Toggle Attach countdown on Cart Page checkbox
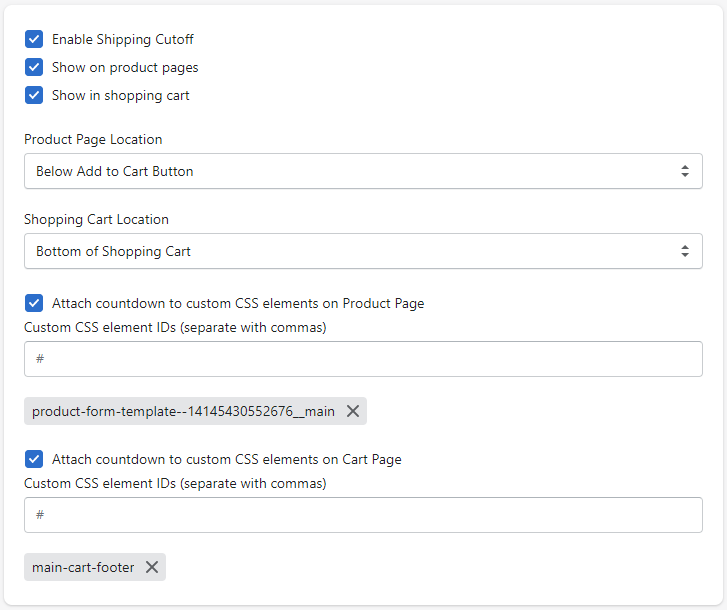Screen dimensions: 727x610 pos(34,459)
